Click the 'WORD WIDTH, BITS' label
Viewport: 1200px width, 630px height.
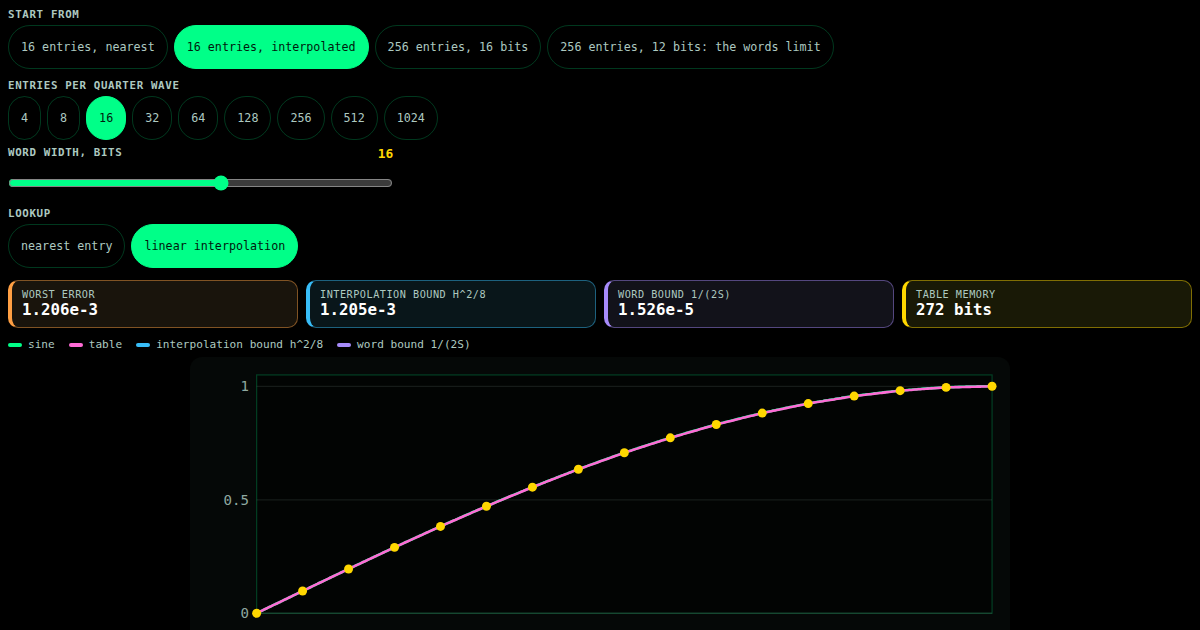65,152
